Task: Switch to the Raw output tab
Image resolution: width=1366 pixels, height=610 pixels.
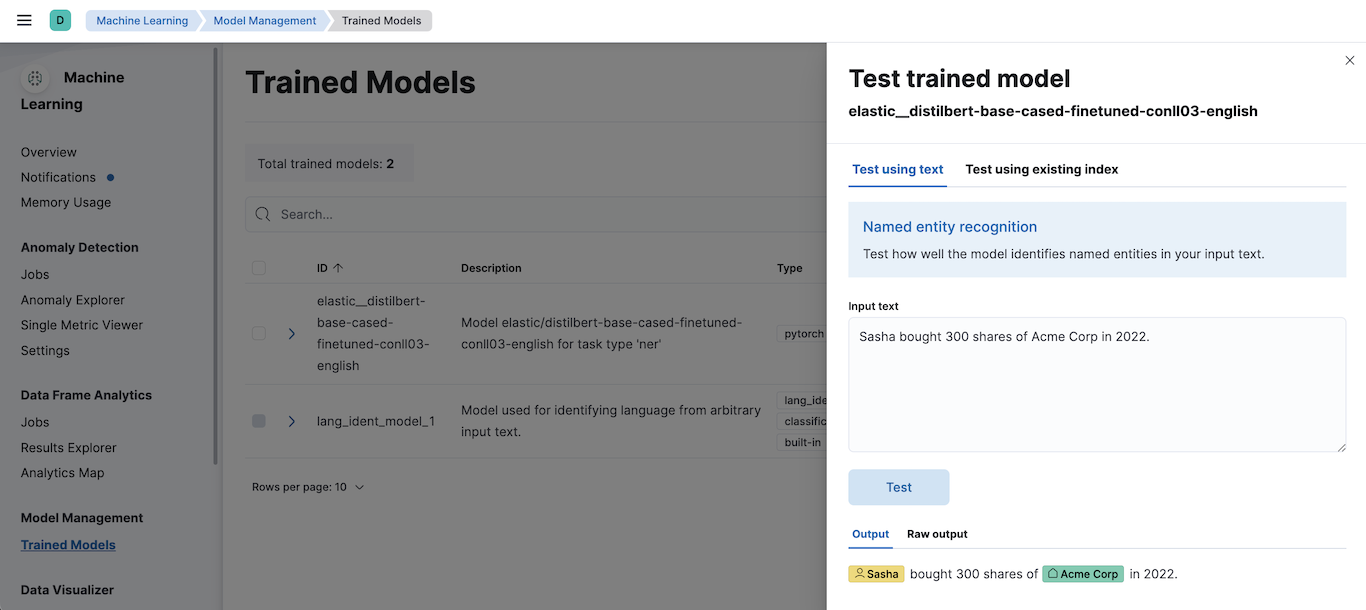Action: pos(936,533)
